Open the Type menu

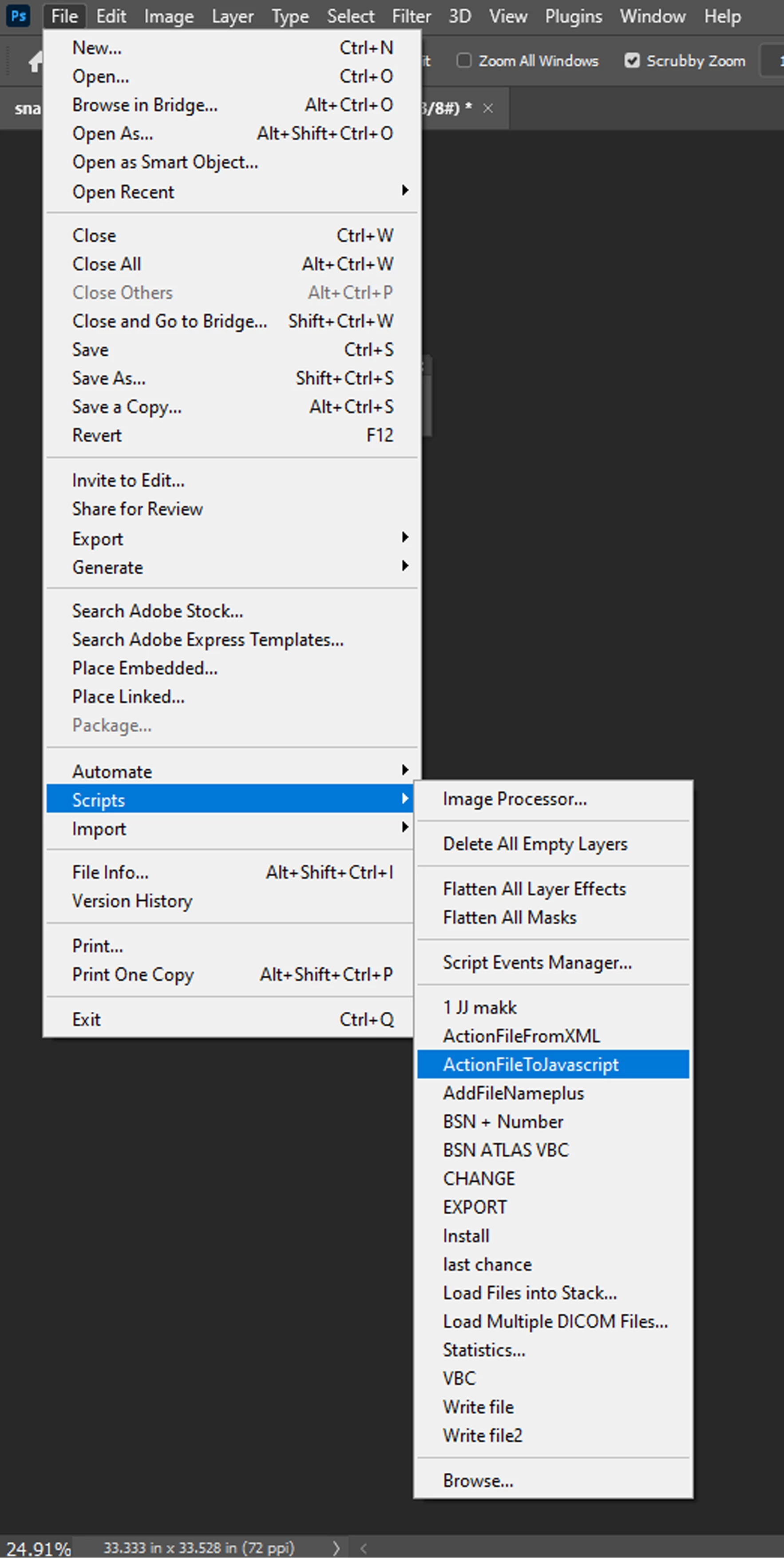(290, 16)
